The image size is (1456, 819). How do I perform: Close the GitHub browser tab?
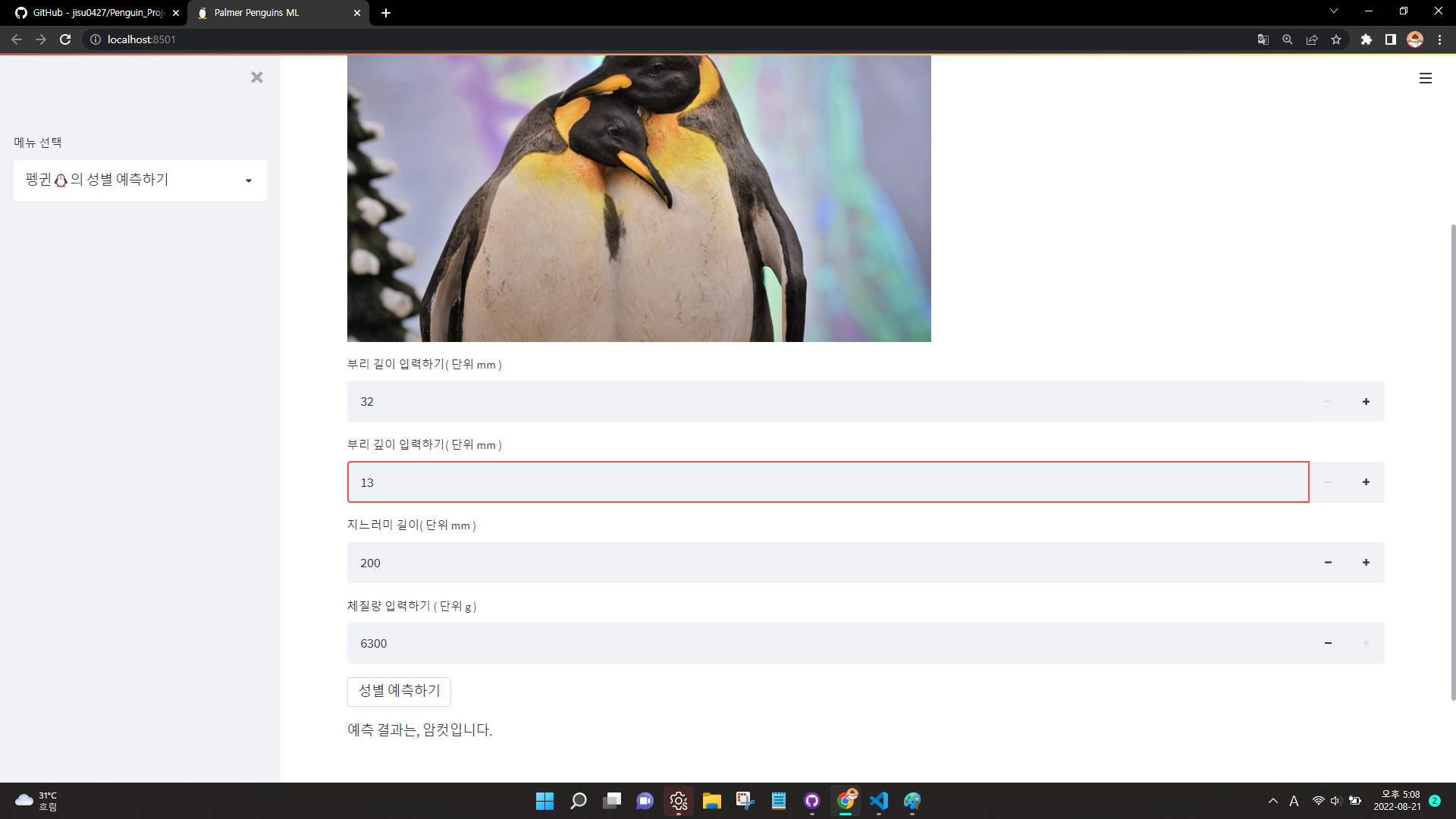click(176, 13)
